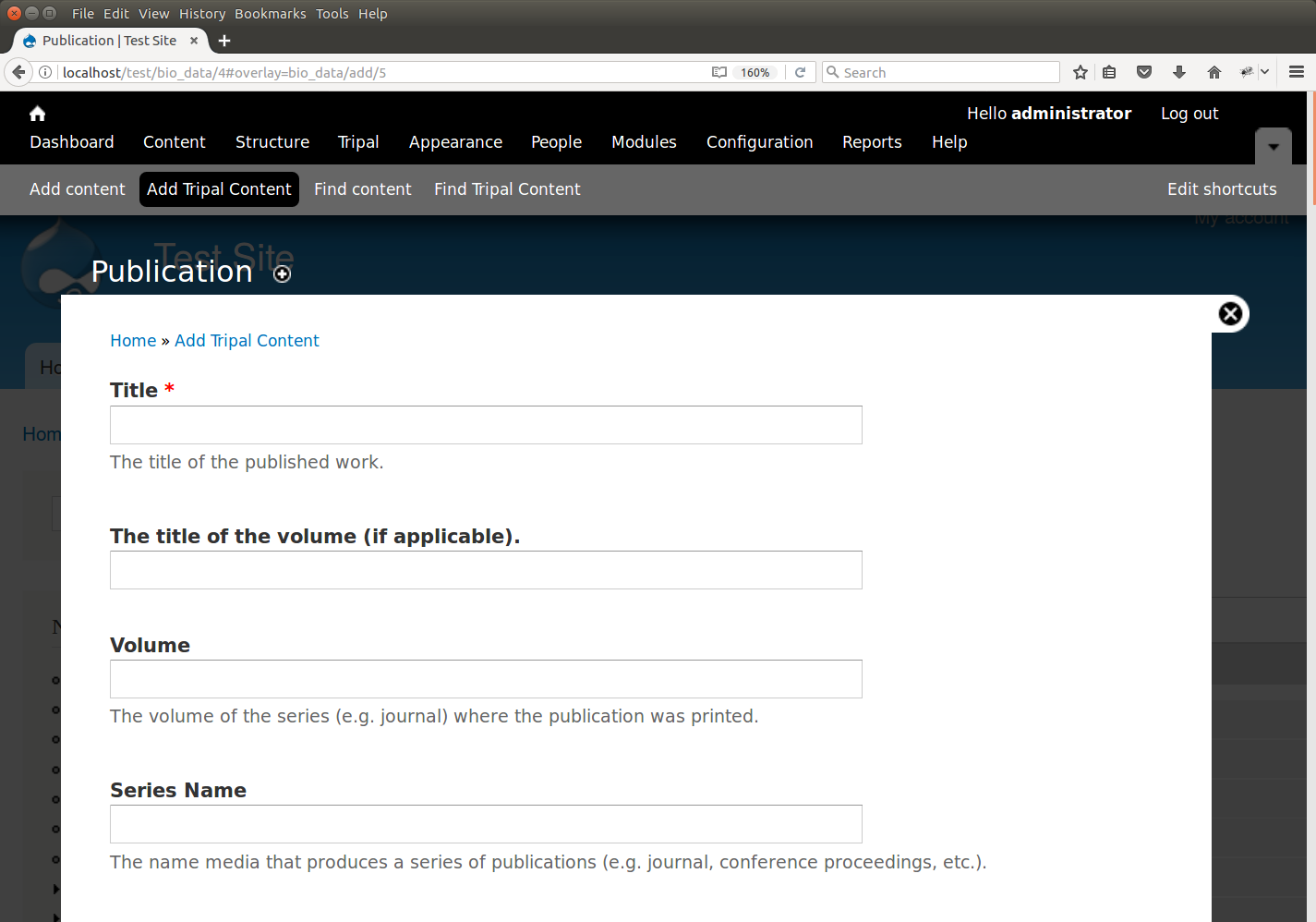Go back using the browser back arrow
Screen dimensions: 1316x922
pos(18,72)
